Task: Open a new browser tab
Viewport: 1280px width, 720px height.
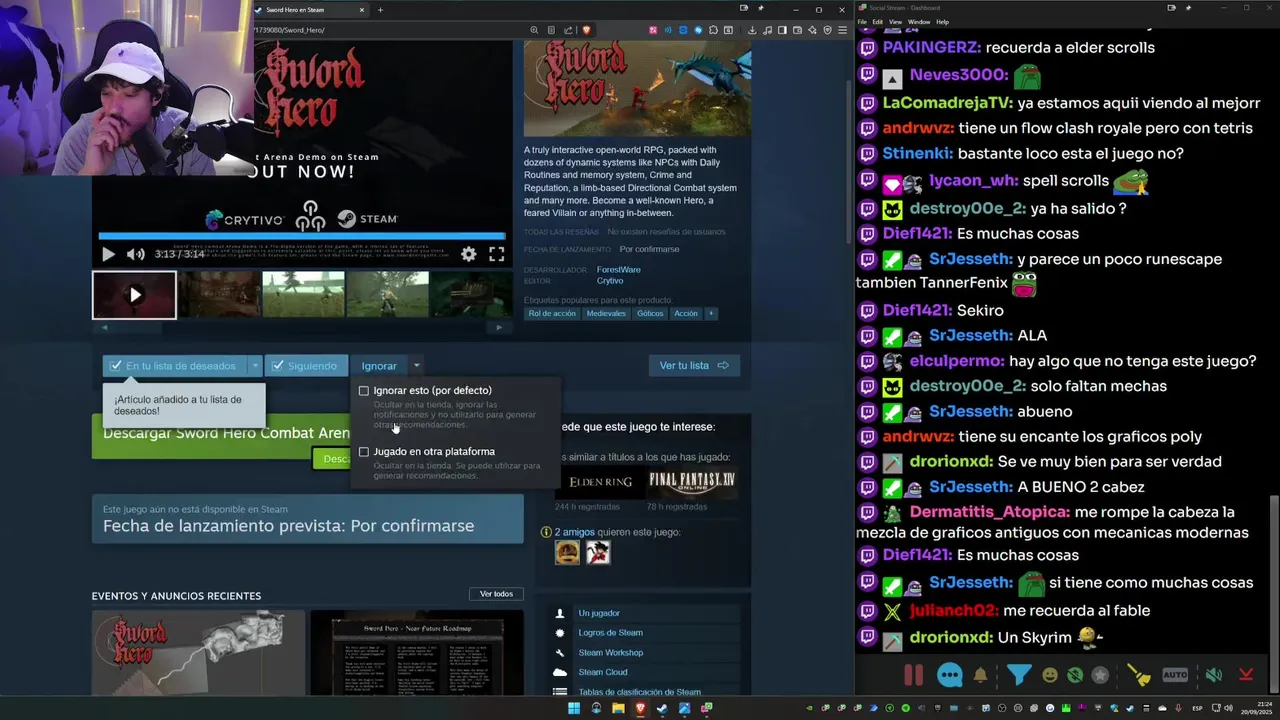Action: [380, 10]
